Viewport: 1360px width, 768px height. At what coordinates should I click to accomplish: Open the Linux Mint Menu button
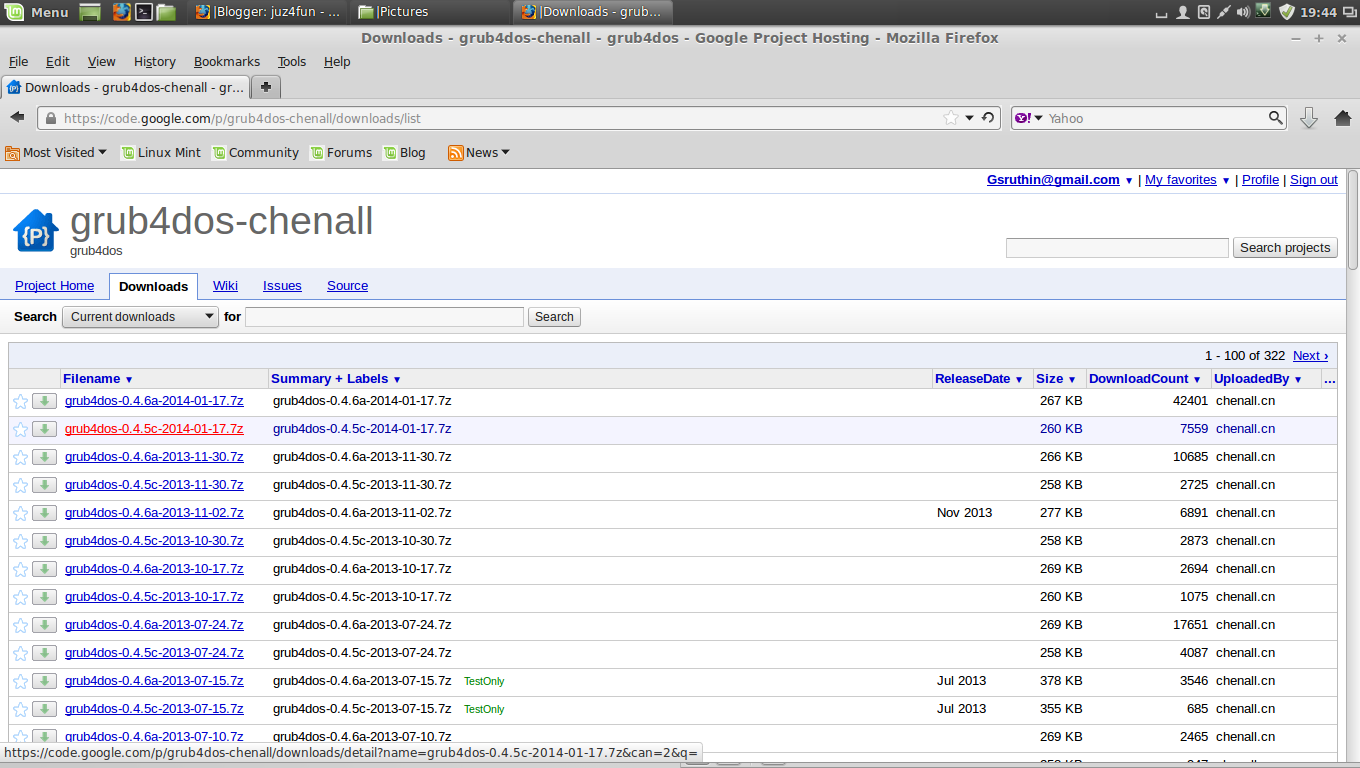point(37,12)
